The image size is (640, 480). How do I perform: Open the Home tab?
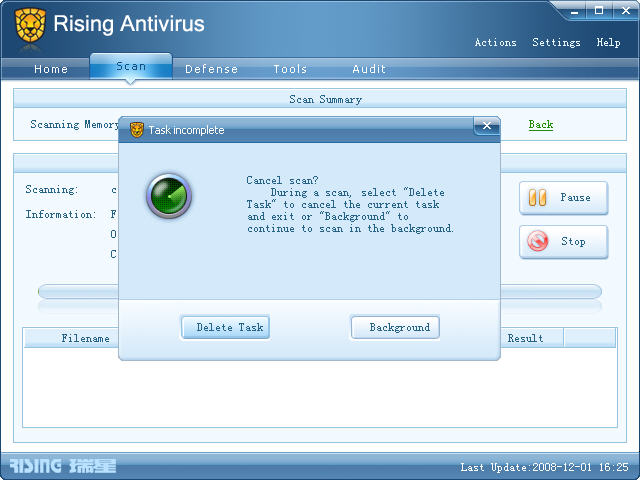coord(51,69)
